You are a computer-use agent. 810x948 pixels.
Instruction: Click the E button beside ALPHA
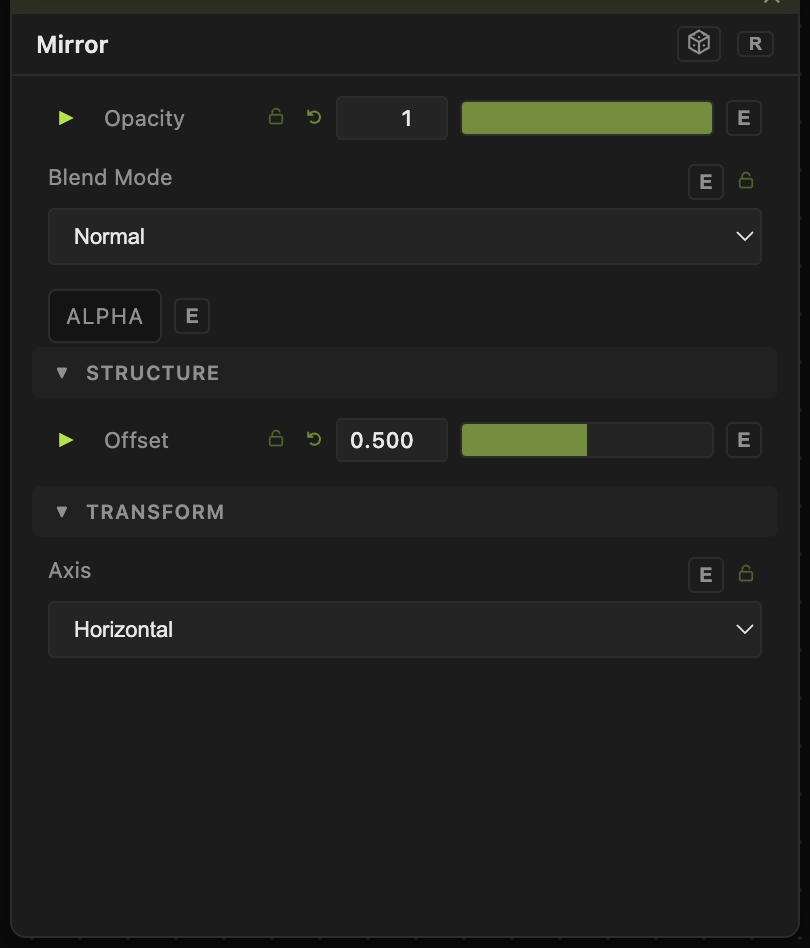(192, 316)
